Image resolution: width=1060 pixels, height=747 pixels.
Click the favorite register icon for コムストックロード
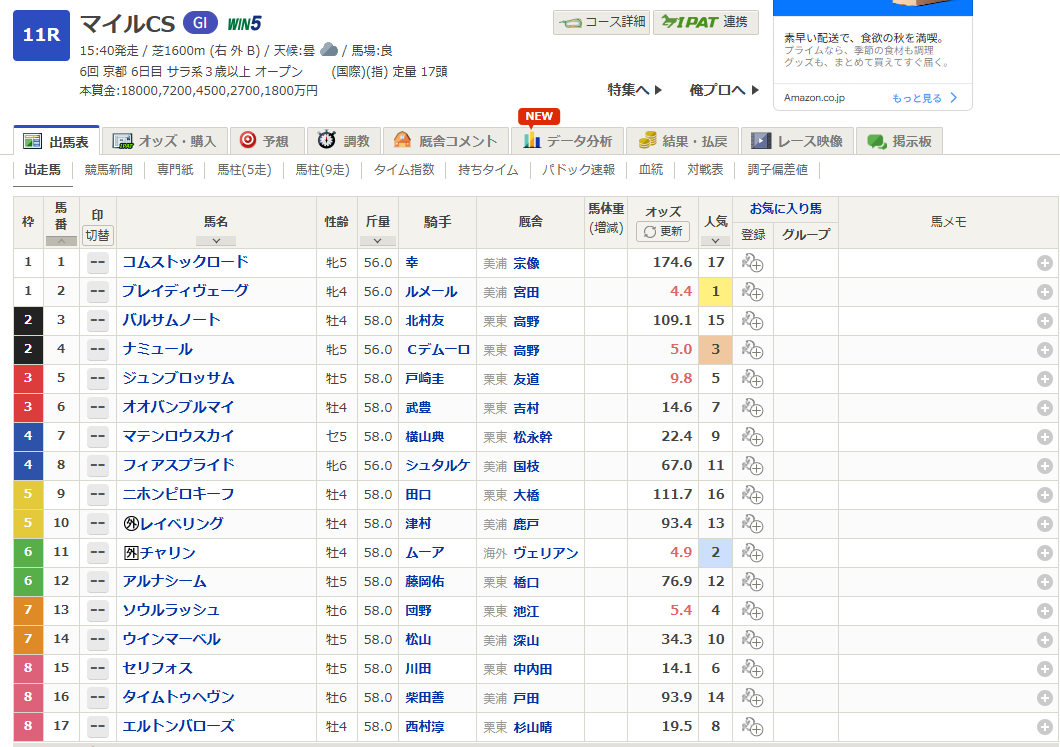click(752, 263)
